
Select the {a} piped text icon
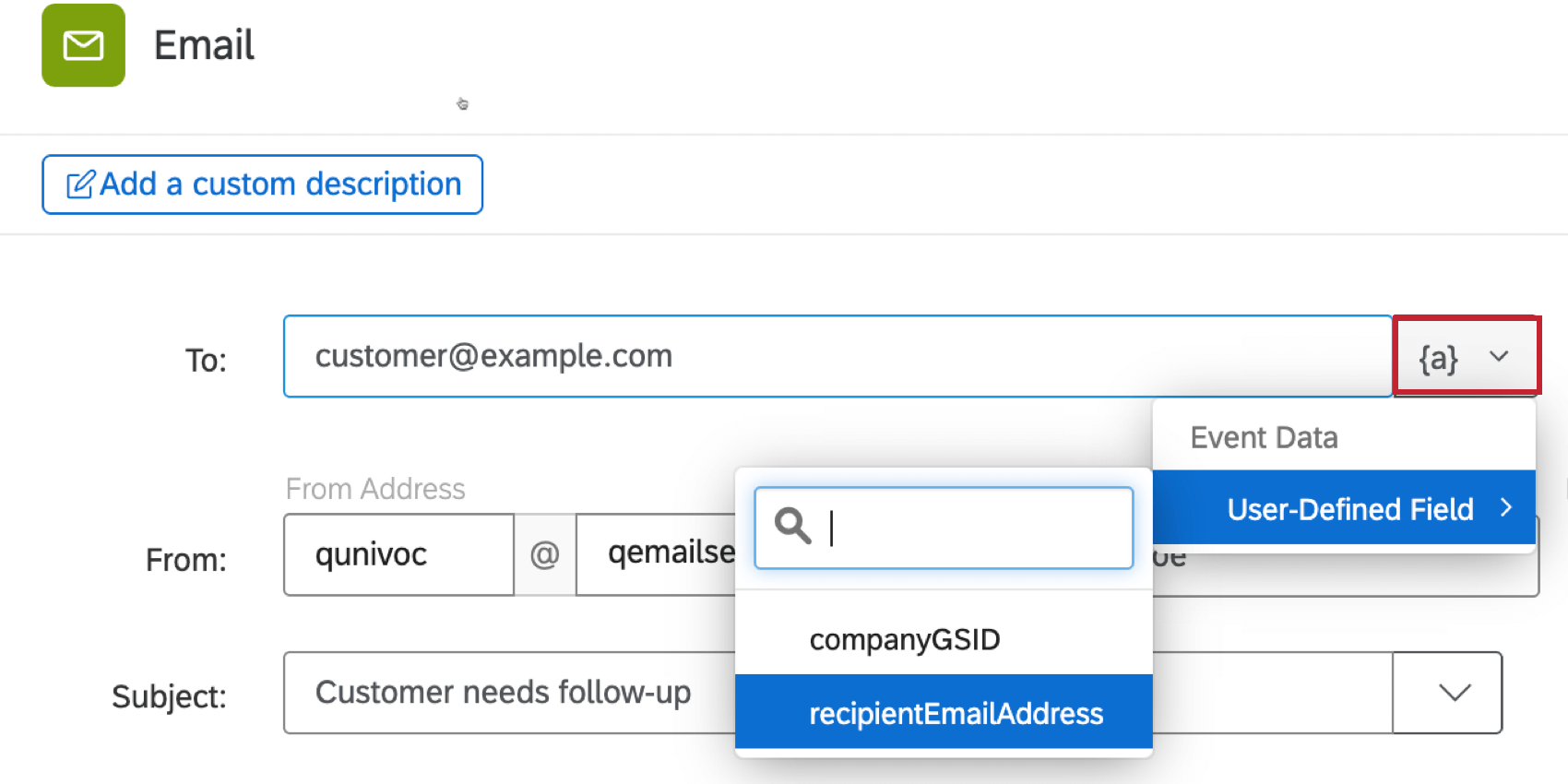click(x=1439, y=356)
